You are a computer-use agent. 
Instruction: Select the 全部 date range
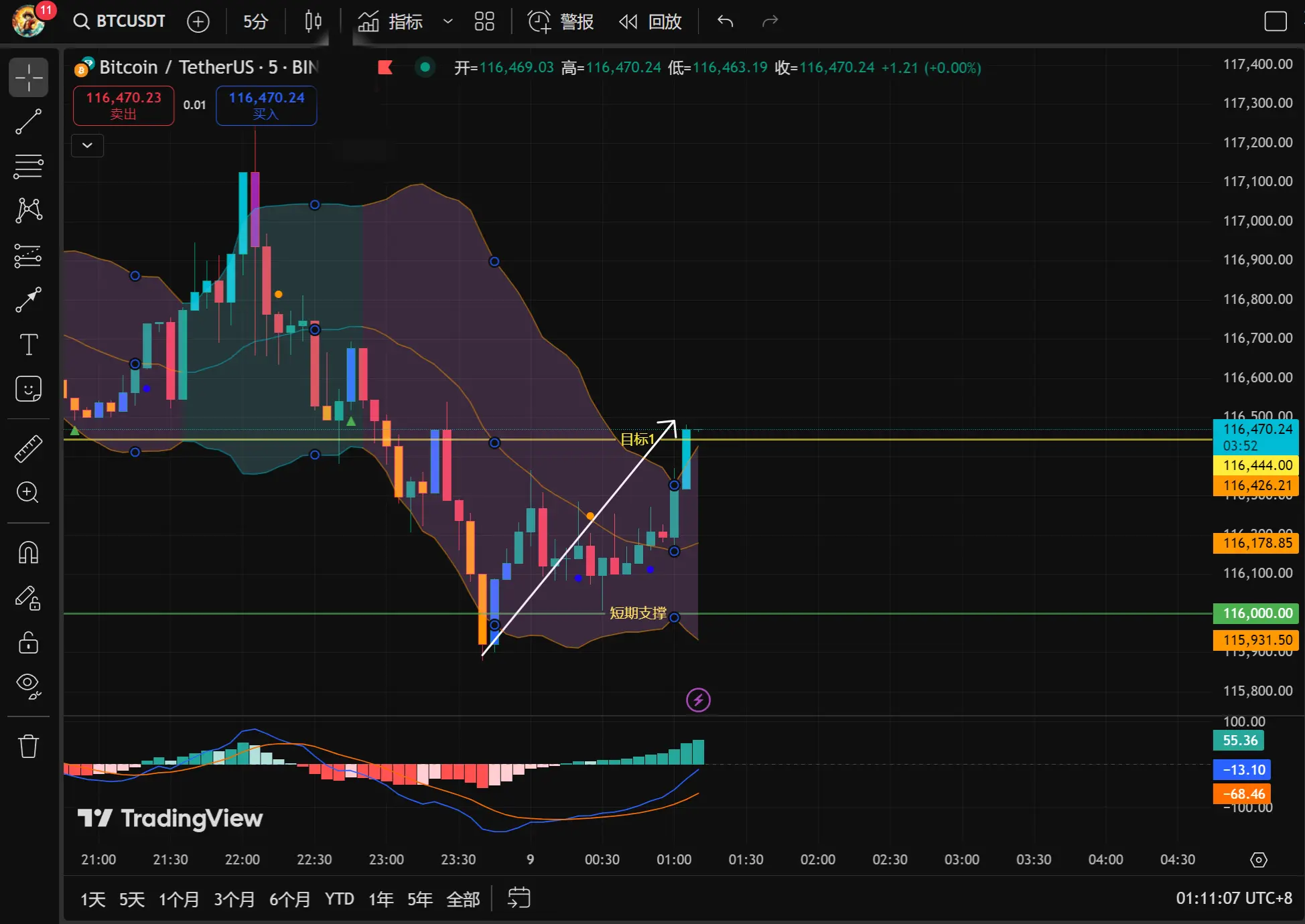(464, 899)
